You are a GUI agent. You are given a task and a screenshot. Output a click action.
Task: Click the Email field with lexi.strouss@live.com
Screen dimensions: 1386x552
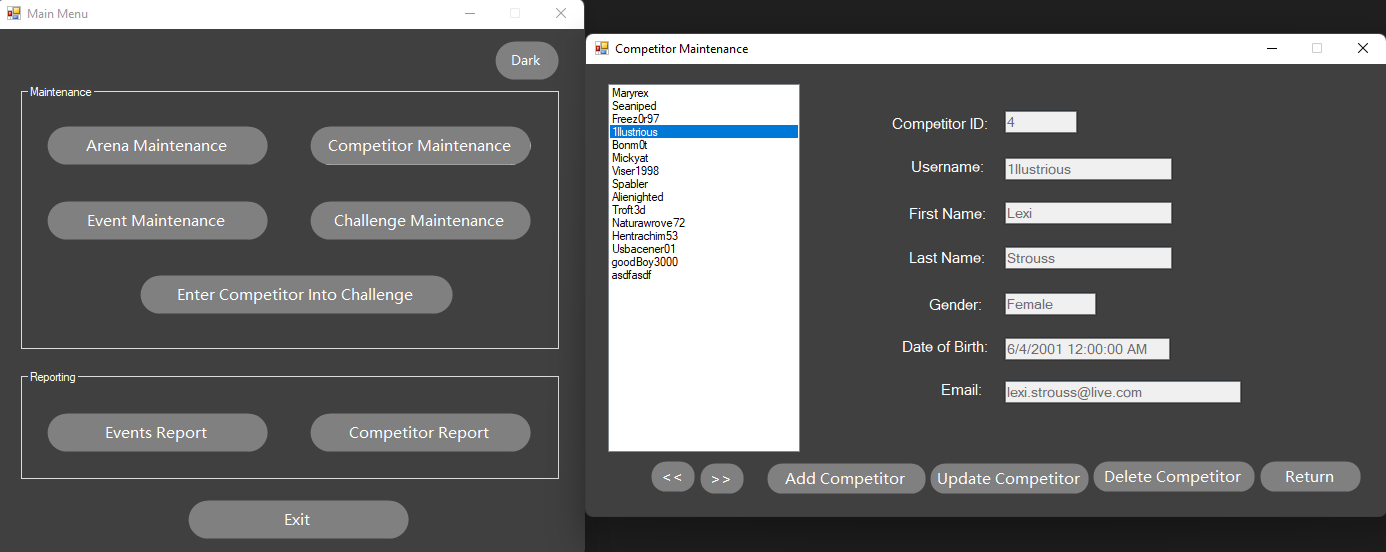[x=1122, y=392]
